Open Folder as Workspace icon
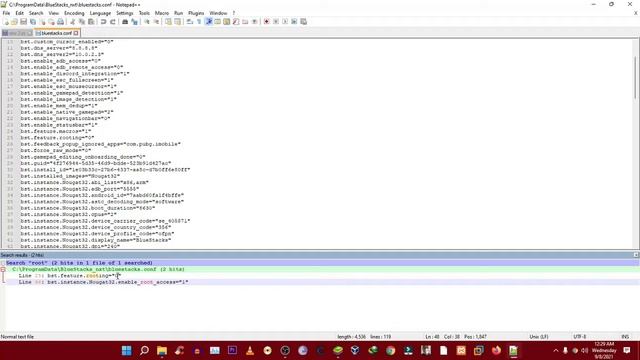This screenshot has height=360, width=640. (245, 22)
